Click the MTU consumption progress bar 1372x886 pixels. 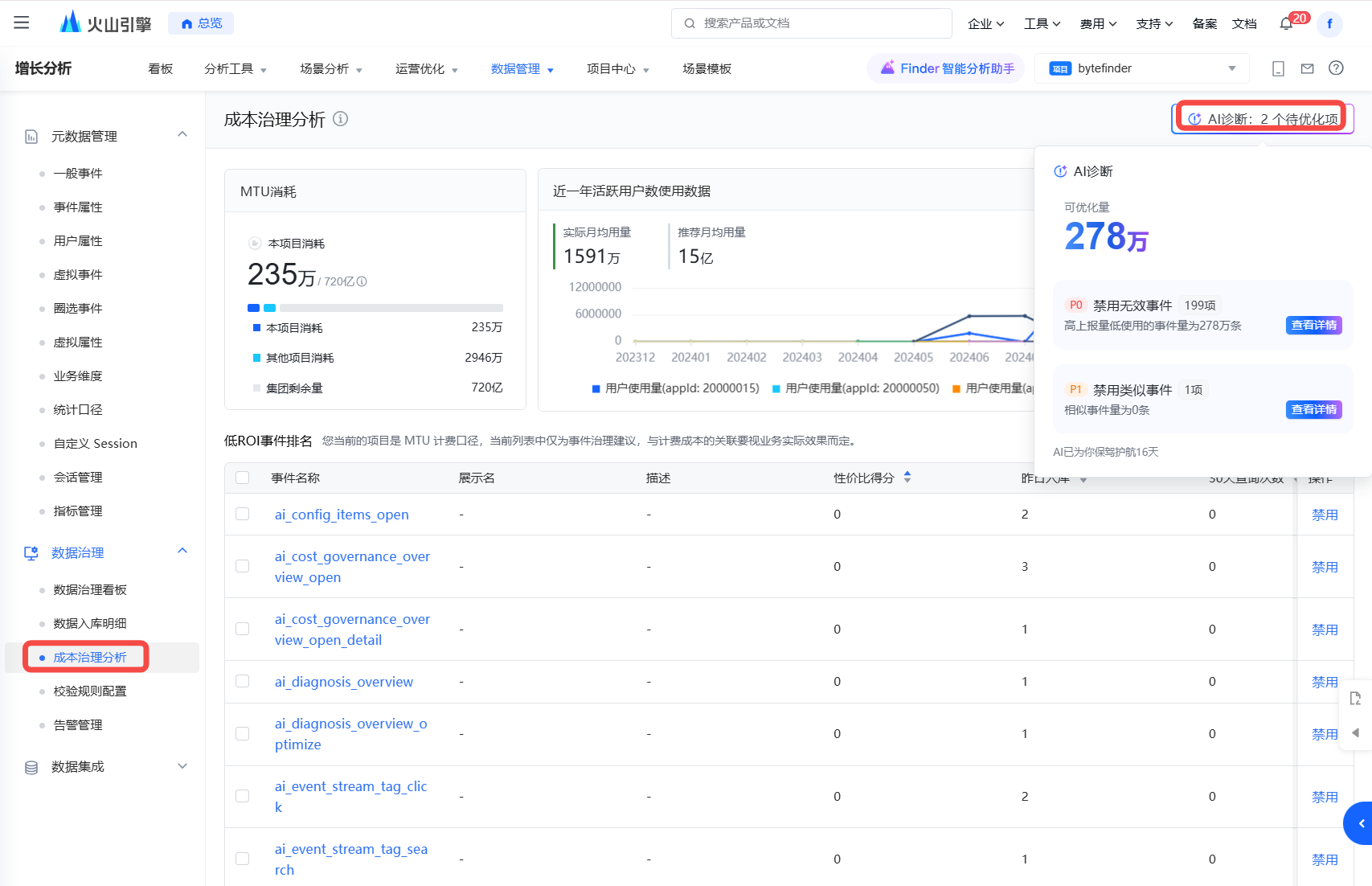375,308
